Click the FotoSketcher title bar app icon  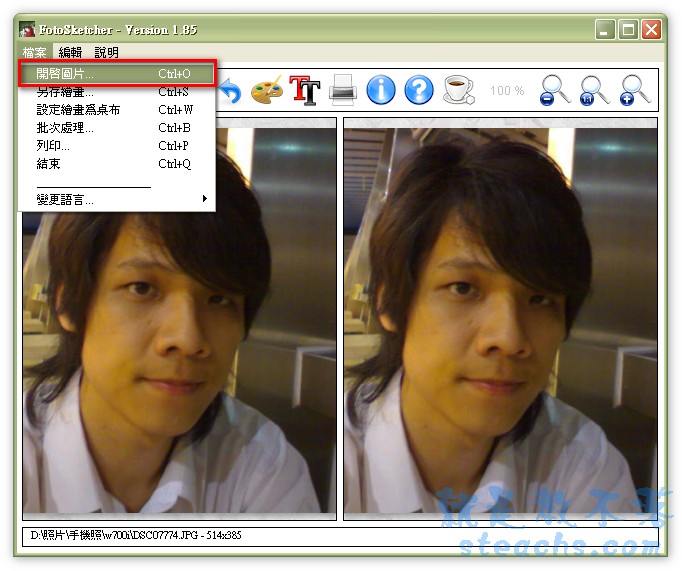coord(27,30)
